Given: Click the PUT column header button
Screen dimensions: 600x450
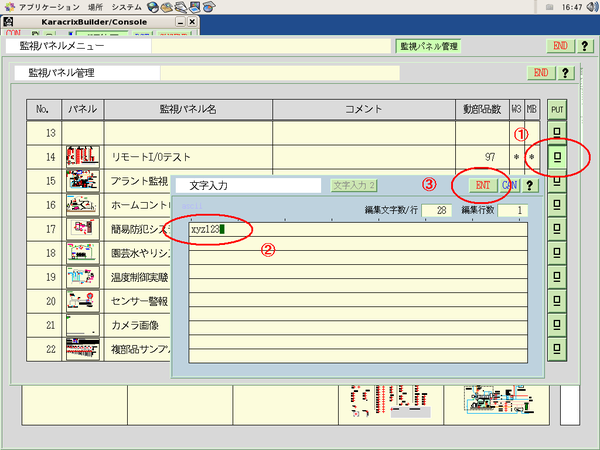Looking at the screenshot, I should click(559, 107).
